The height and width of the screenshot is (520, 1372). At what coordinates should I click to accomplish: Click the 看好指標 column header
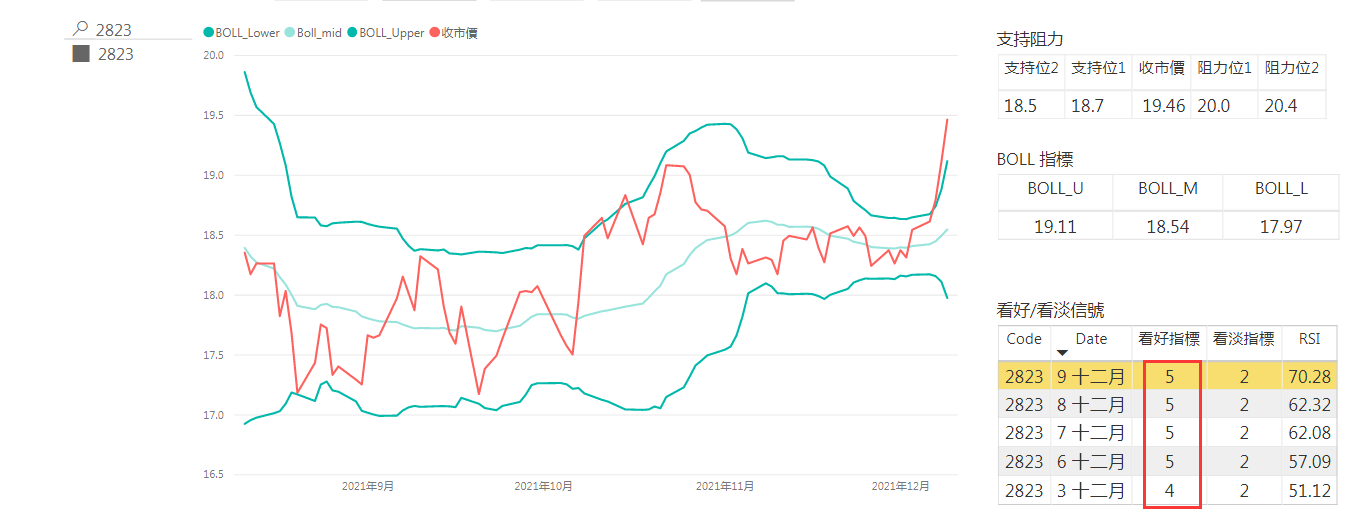click(1169, 339)
